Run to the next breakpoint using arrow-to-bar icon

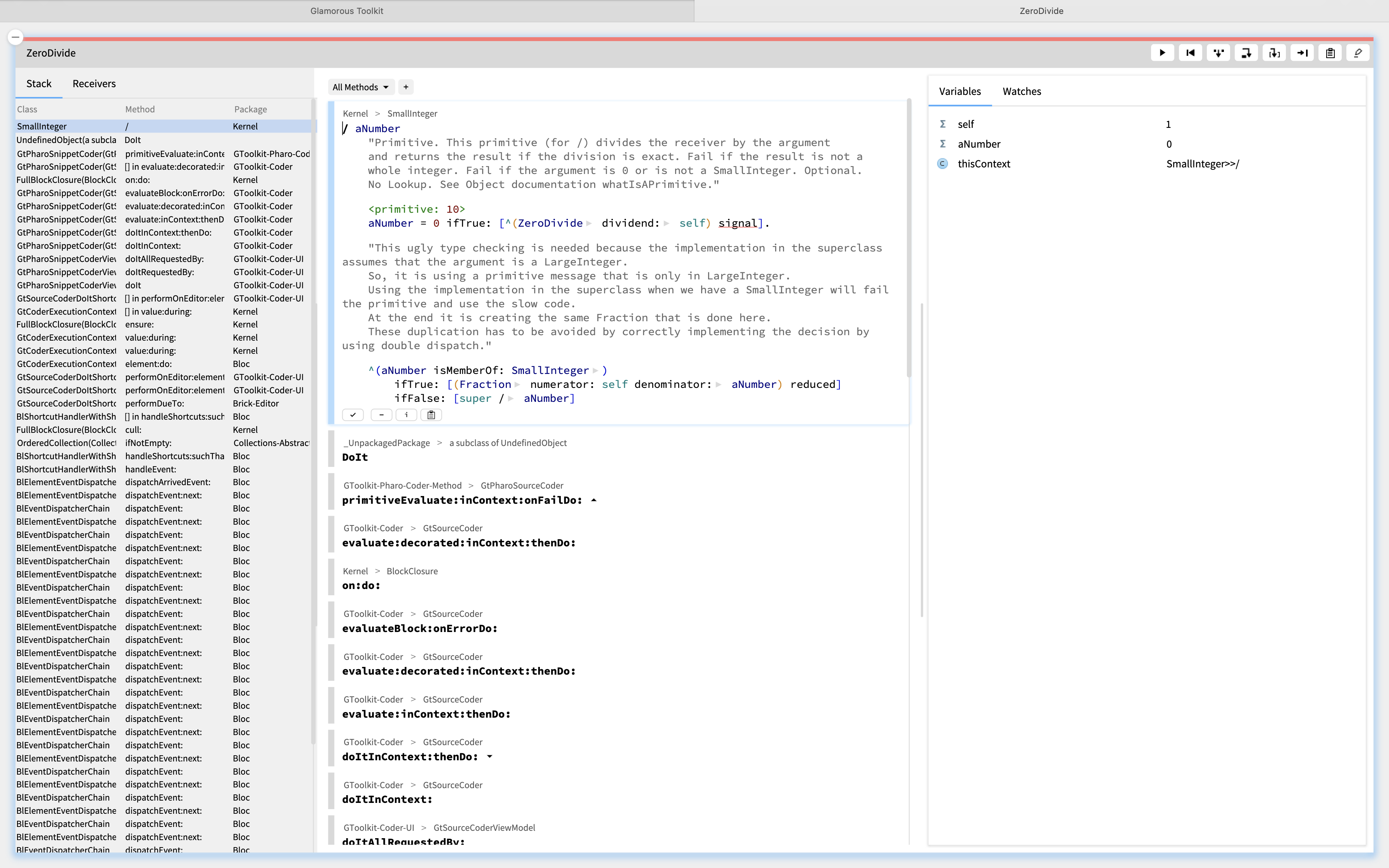[x=1302, y=52]
